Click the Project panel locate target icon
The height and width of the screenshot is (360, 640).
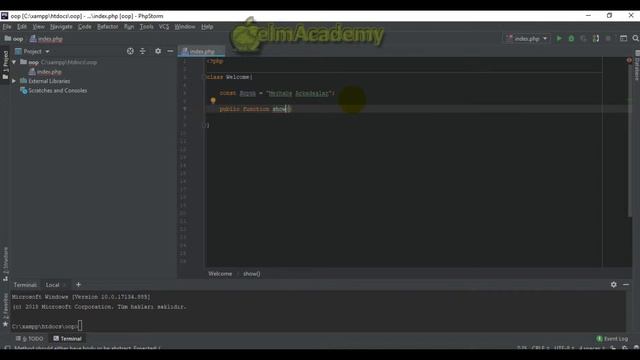(130, 51)
